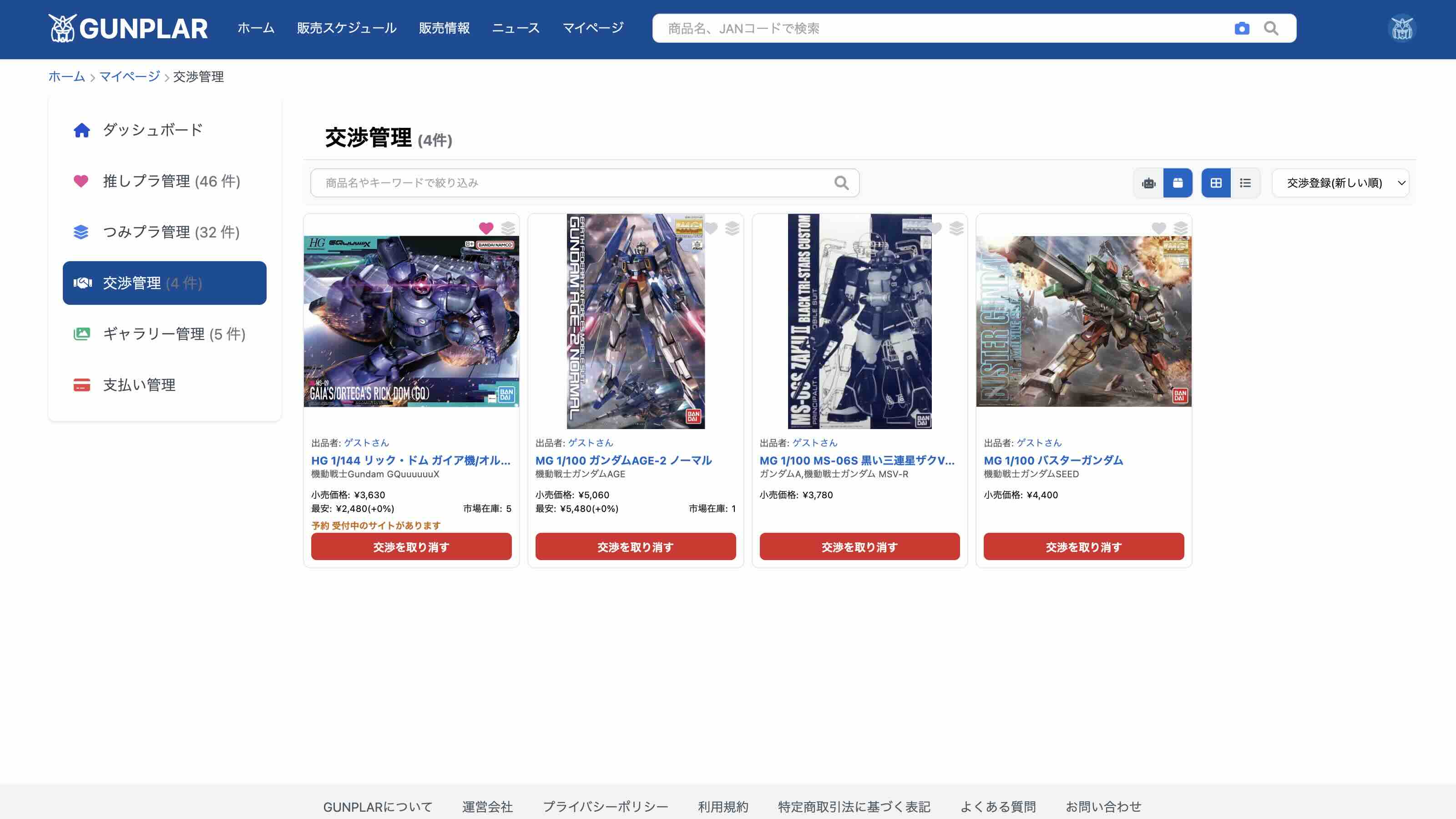This screenshot has height=819, width=1456.
Task: Toggle favorite heart on Gundam AGE-2 card
Action: click(710, 228)
